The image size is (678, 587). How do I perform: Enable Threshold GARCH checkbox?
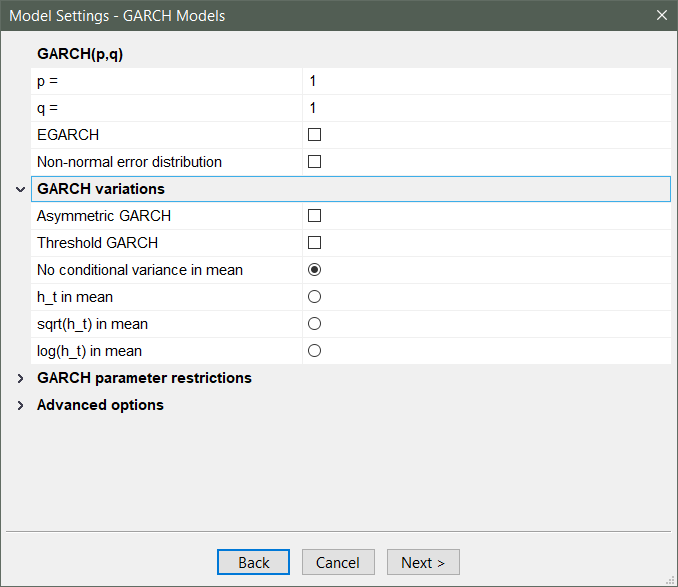click(x=314, y=243)
